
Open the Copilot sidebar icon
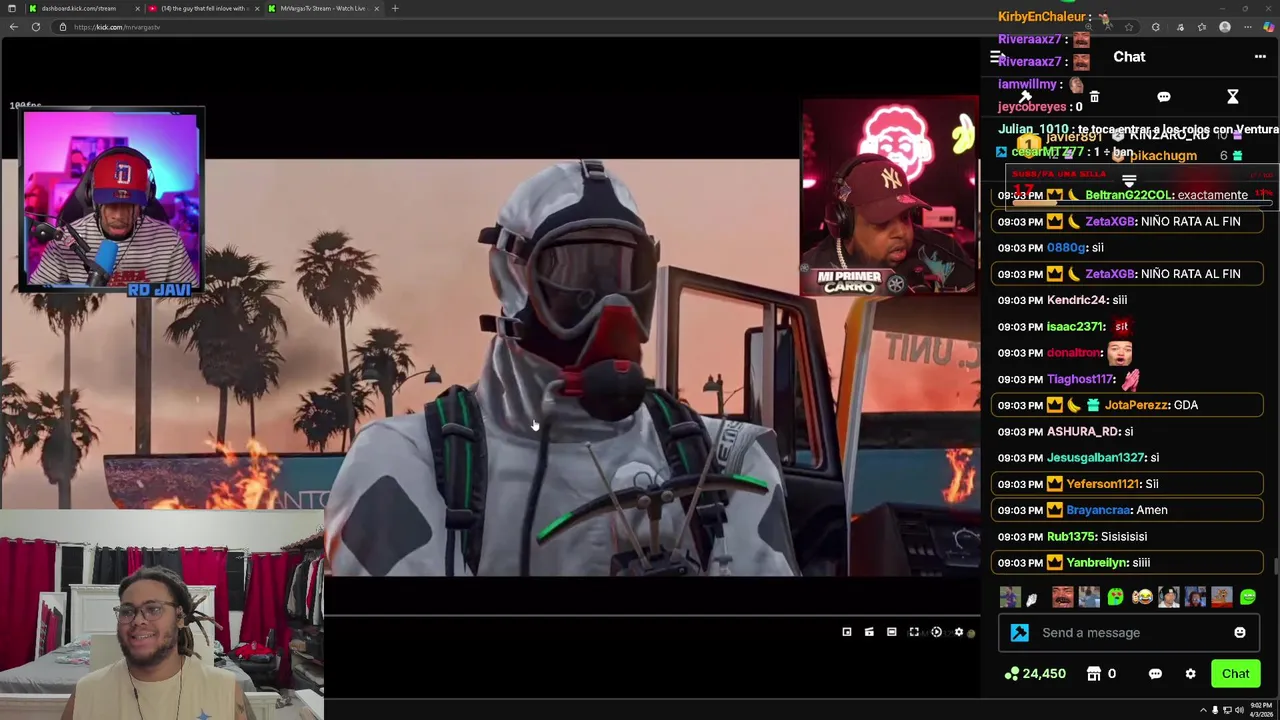click(x=1269, y=27)
